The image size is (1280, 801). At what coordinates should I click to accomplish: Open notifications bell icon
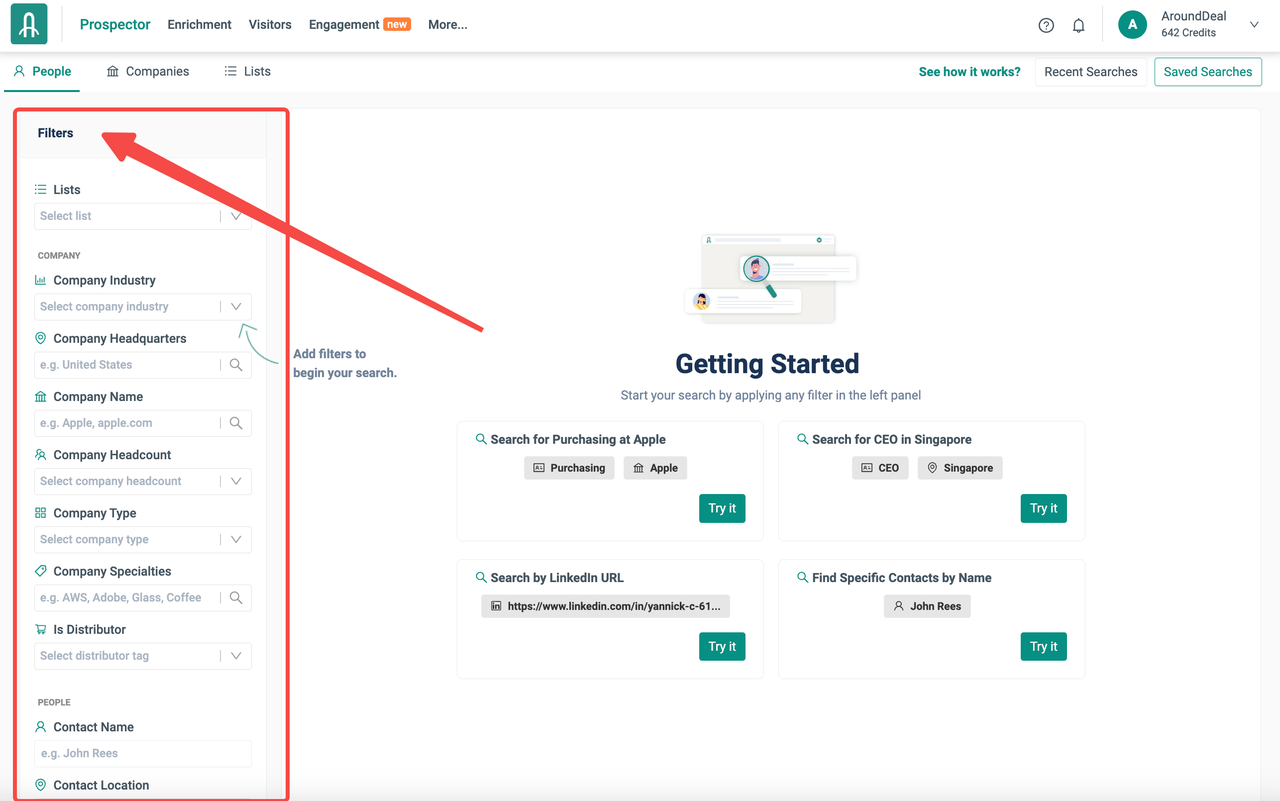point(1078,26)
